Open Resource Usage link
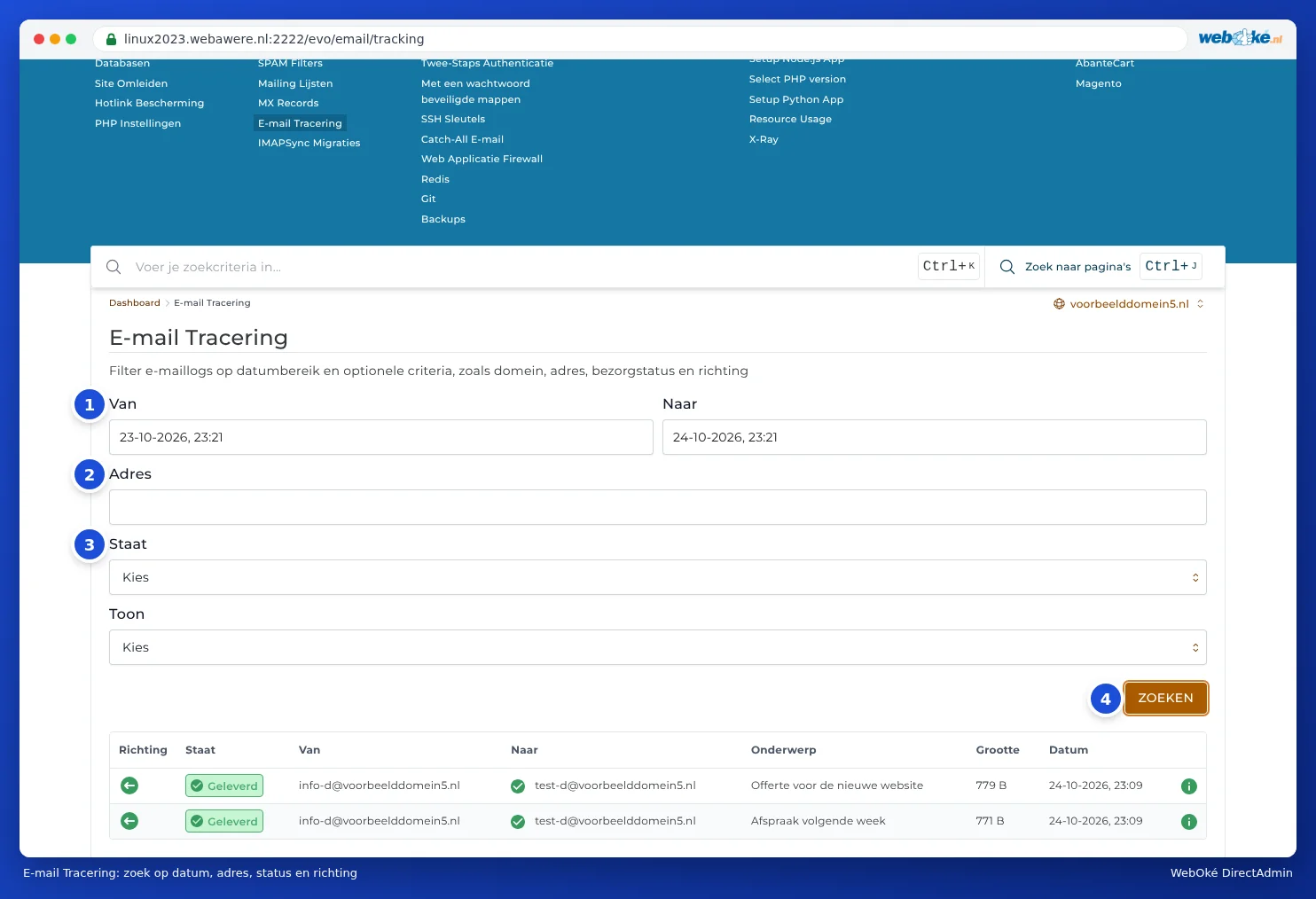 790,119
